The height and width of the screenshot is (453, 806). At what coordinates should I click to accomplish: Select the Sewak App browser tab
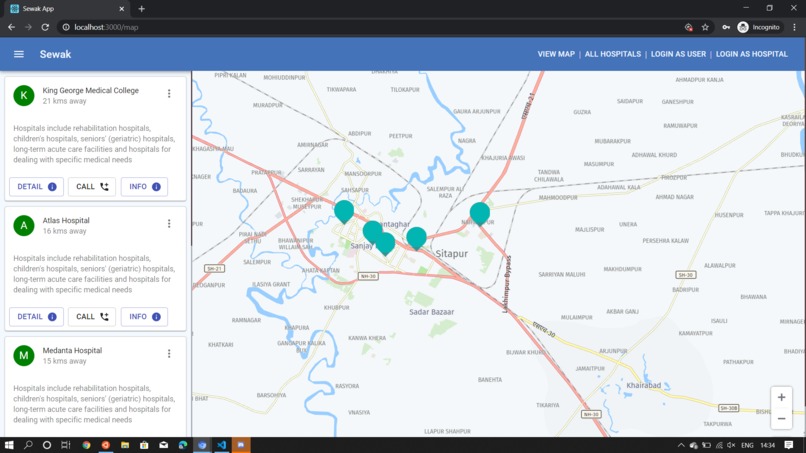(x=67, y=9)
